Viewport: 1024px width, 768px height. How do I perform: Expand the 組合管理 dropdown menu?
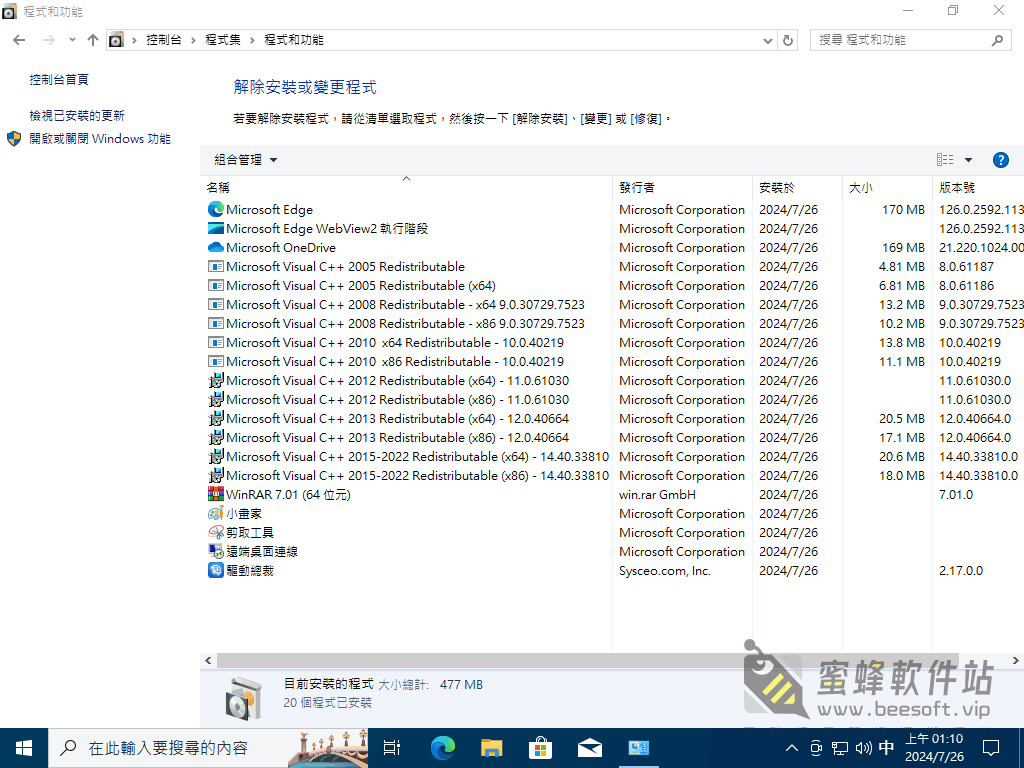(246, 159)
